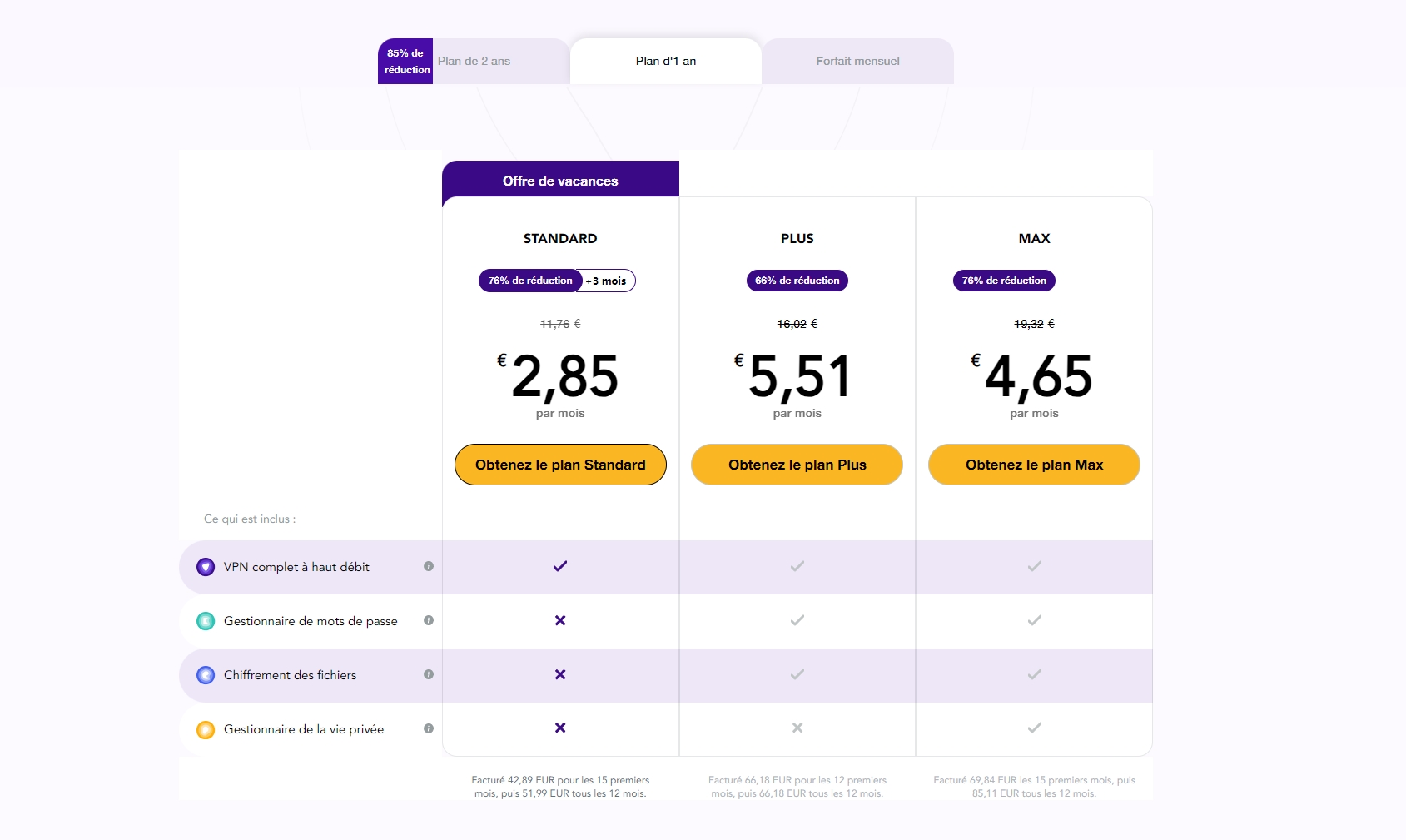1406x840 pixels.
Task: Switch to the Forfait mensuel tab
Action: 857,61
